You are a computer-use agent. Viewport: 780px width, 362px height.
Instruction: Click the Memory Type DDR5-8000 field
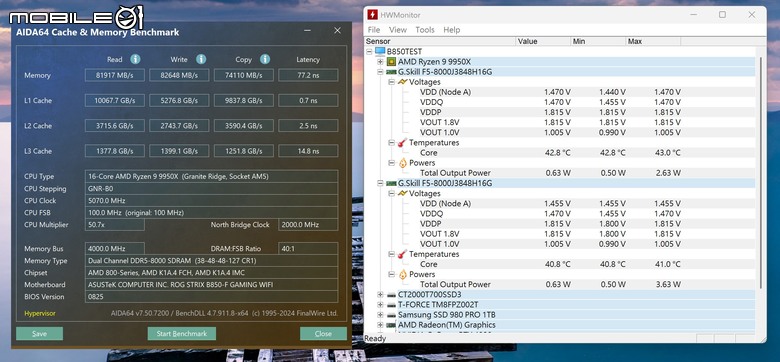[211, 261]
